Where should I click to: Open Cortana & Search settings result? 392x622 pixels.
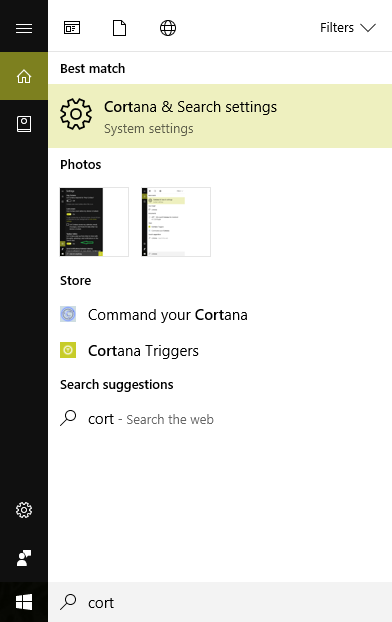pyautogui.click(x=220, y=116)
